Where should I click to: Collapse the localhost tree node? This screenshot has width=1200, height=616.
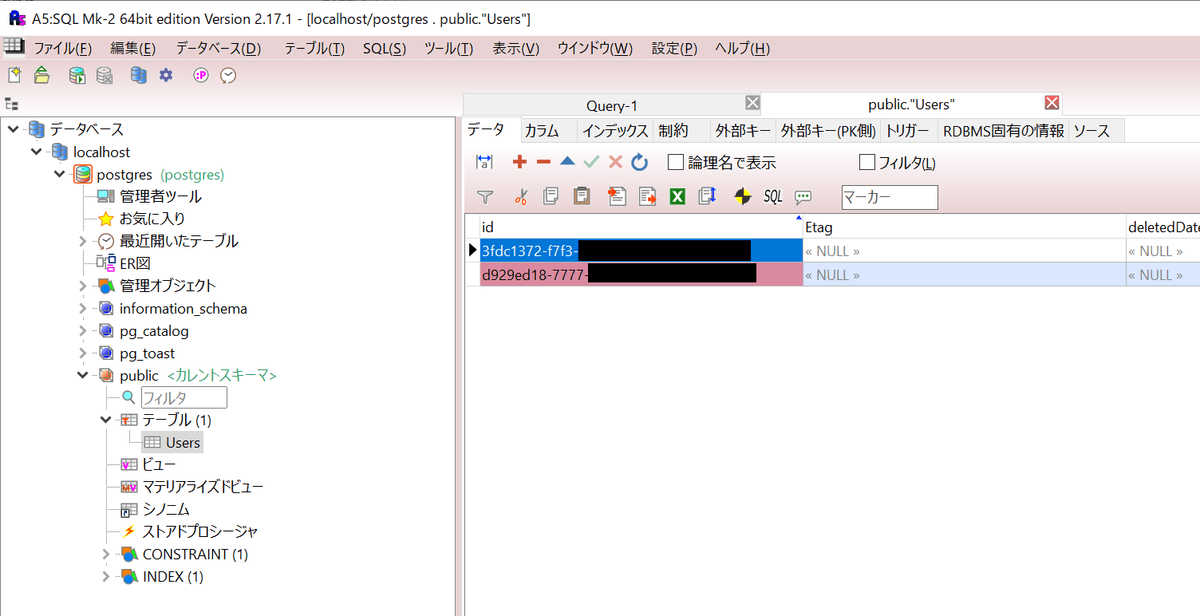pos(37,152)
